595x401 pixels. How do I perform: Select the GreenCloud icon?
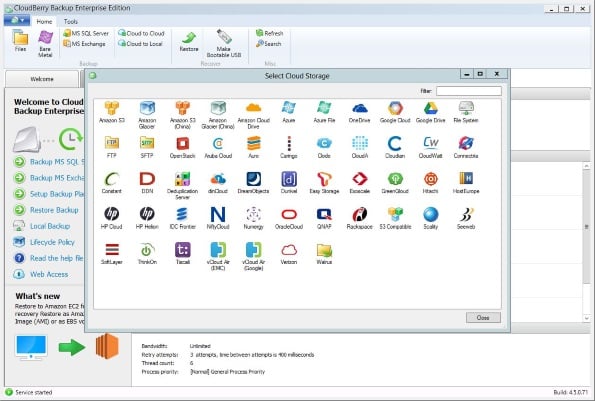[x=395, y=182]
